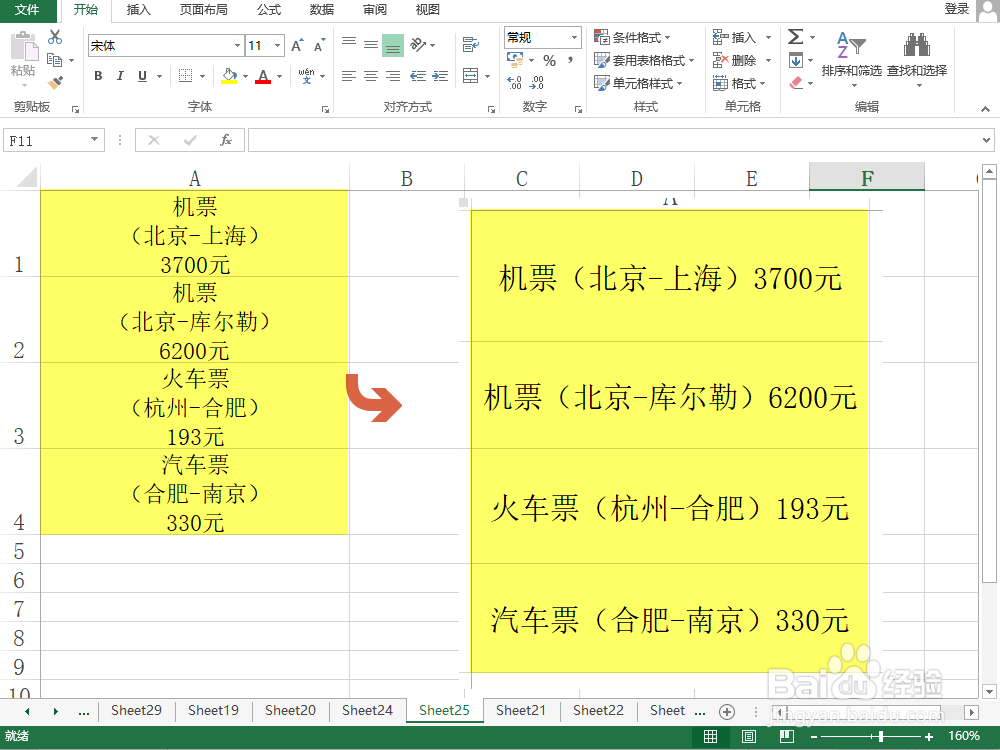Expand the formula bar chevron
The image size is (1000, 750).
pyautogui.click(x=986, y=140)
